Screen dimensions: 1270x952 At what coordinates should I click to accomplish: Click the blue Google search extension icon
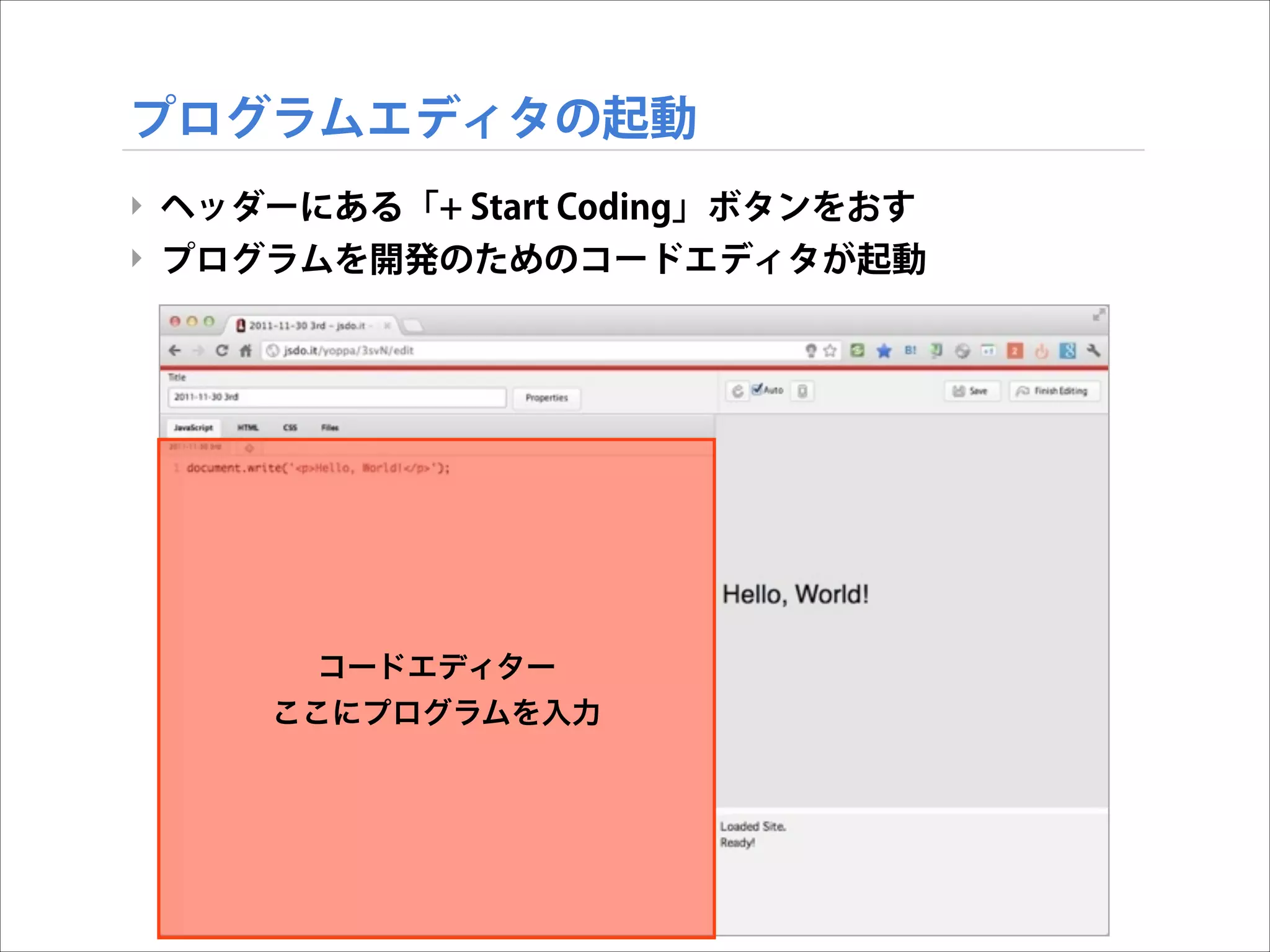[1068, 351]
